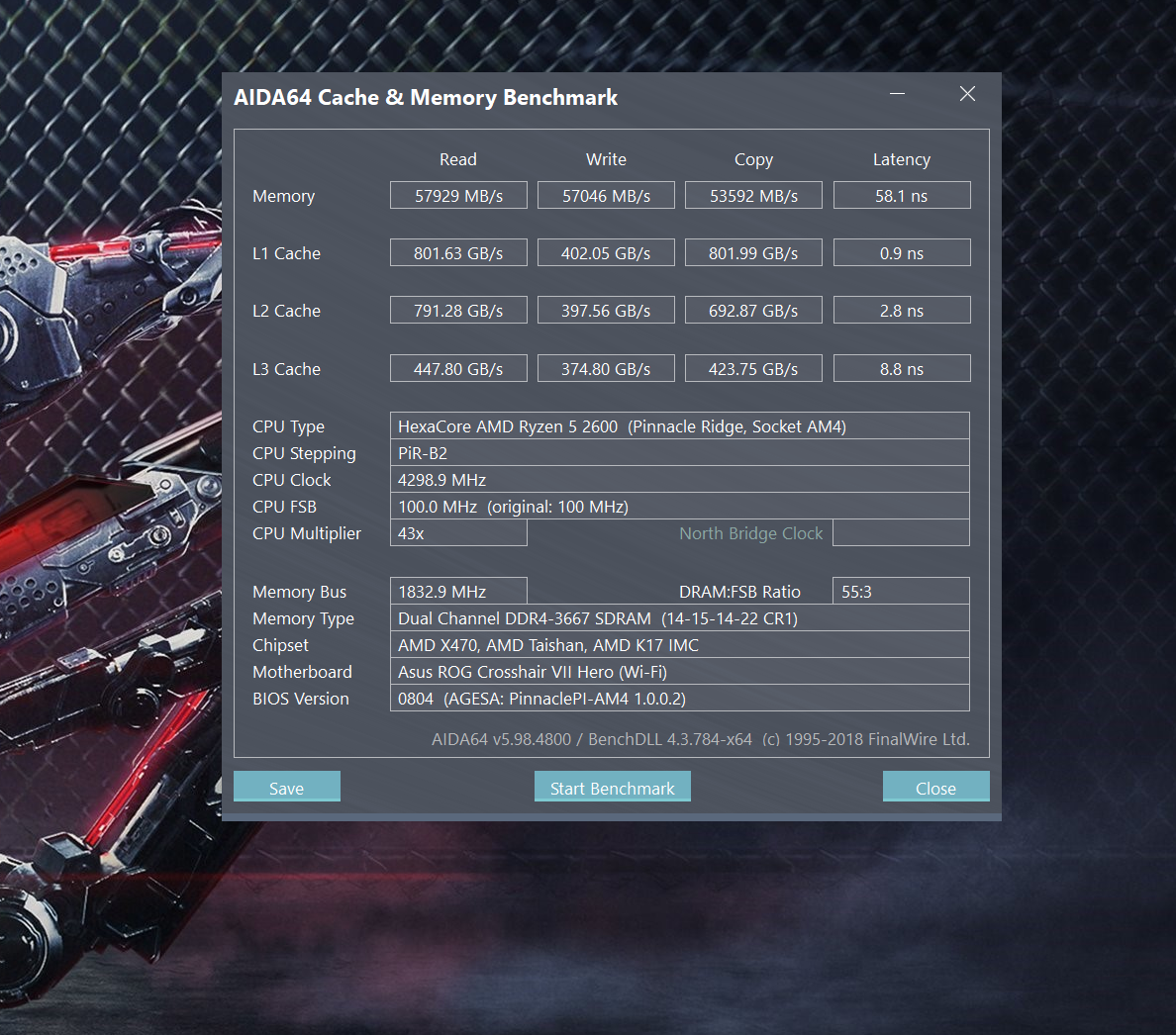Select the Memory Read value 57929 MB/s
The height and width of the screenshot is (1035, 1176).
click(x=458, y=196)
